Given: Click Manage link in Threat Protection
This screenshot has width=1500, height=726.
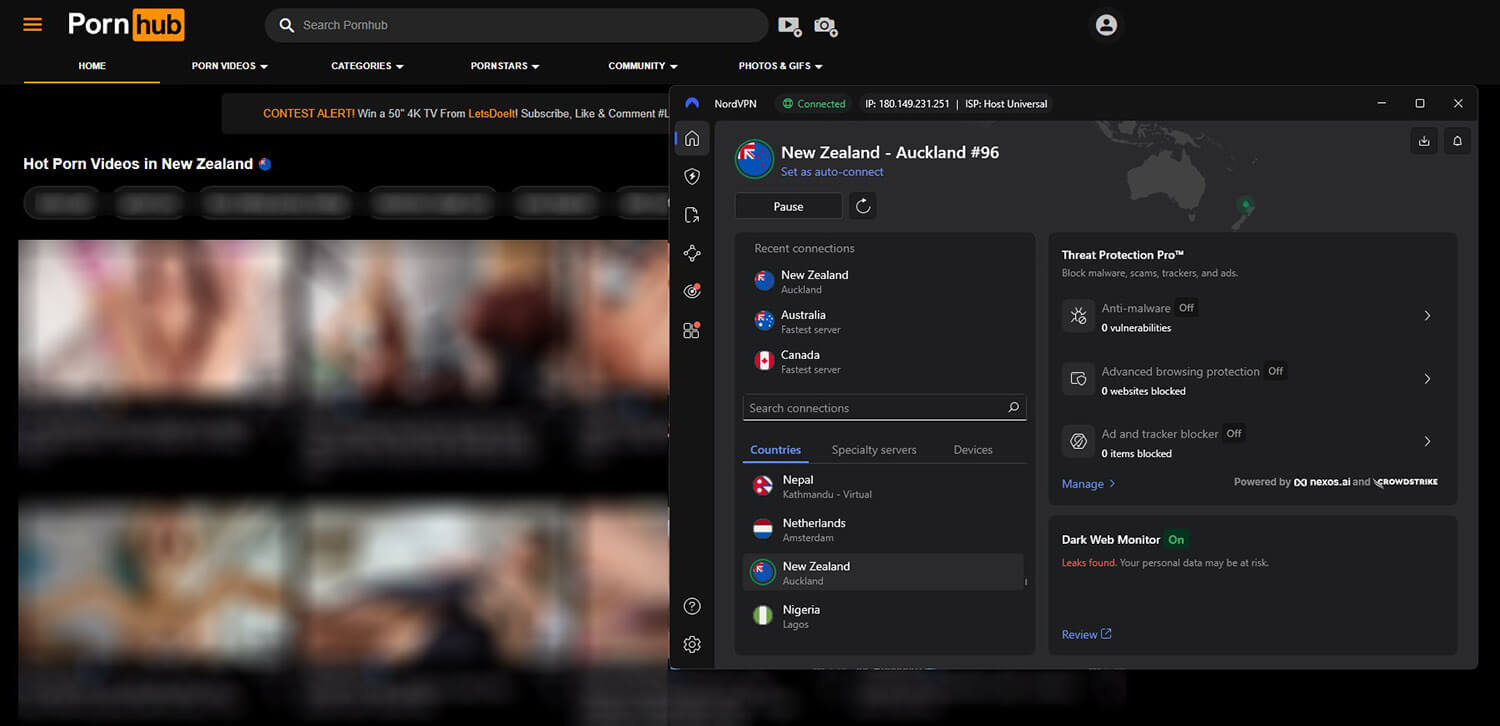Looking at the screenshot, I should (1088, 484).
